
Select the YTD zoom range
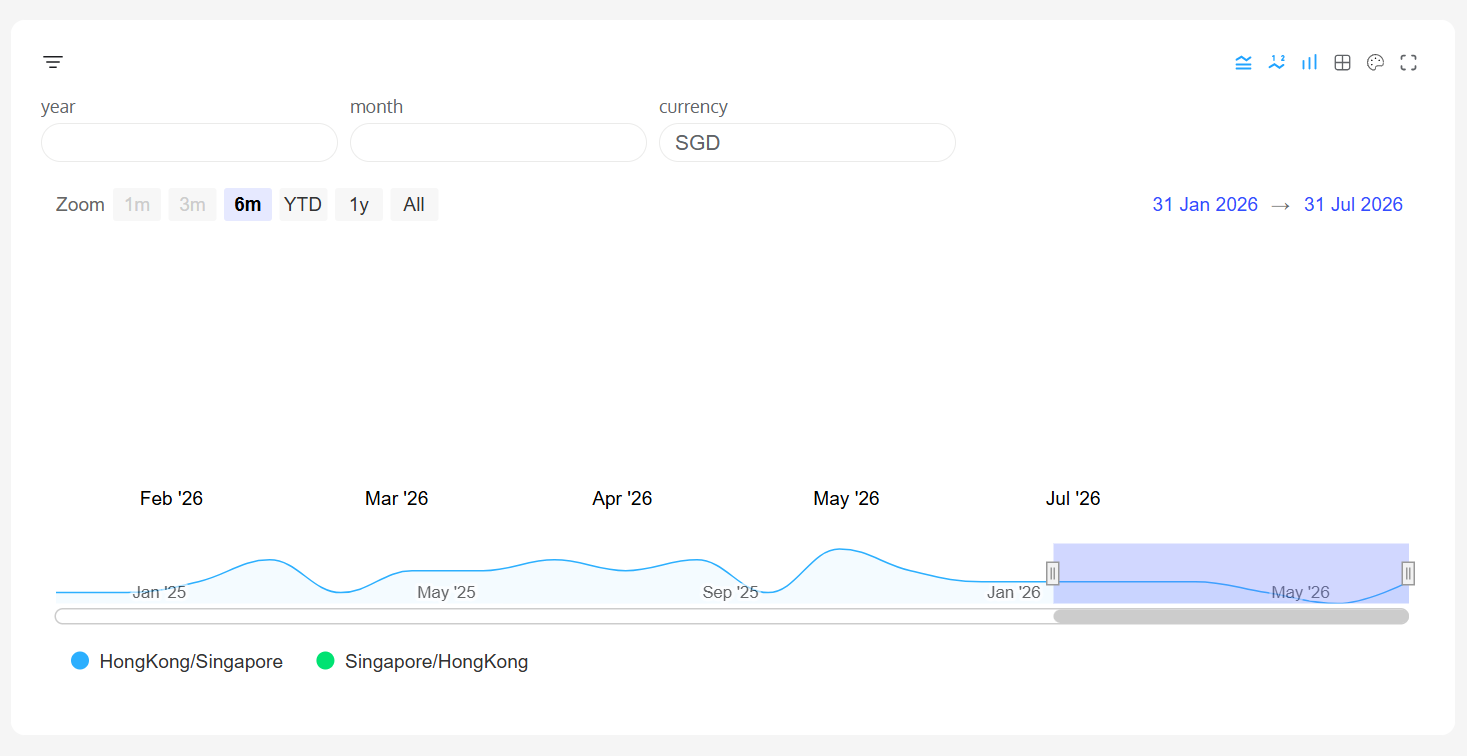[303, 205]
